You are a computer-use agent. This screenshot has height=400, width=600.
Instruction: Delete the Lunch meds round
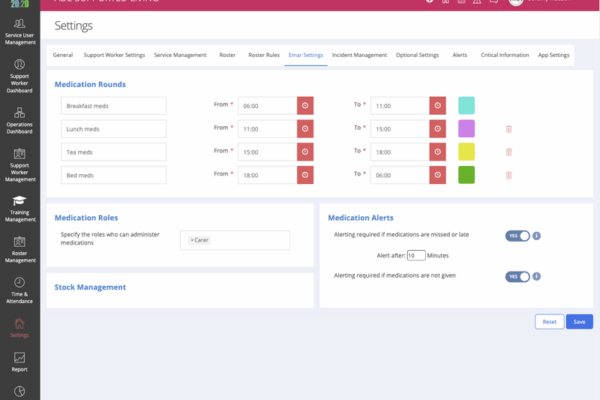coord(508,129)
